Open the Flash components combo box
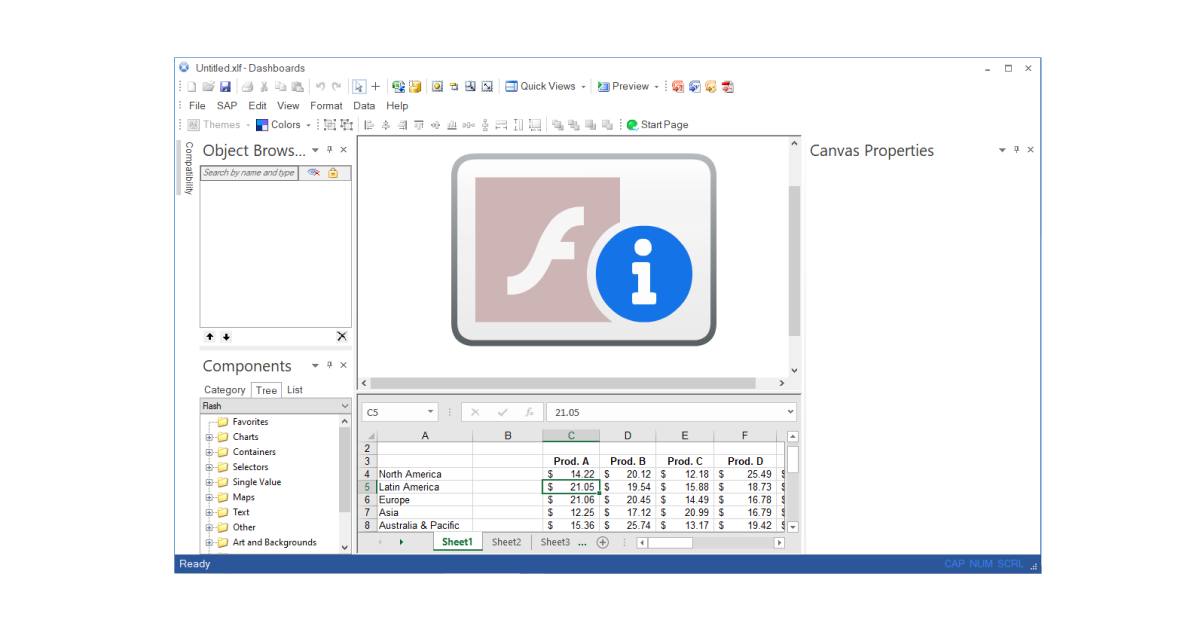Viewport: 1200px width, 627px height. [x=276, y=406]
